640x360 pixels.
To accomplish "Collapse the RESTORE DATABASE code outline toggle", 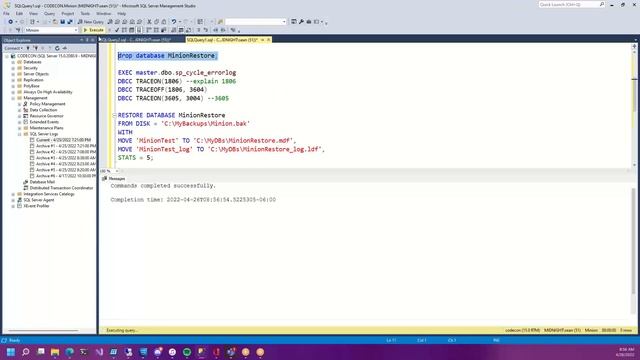I will [114, 116].
